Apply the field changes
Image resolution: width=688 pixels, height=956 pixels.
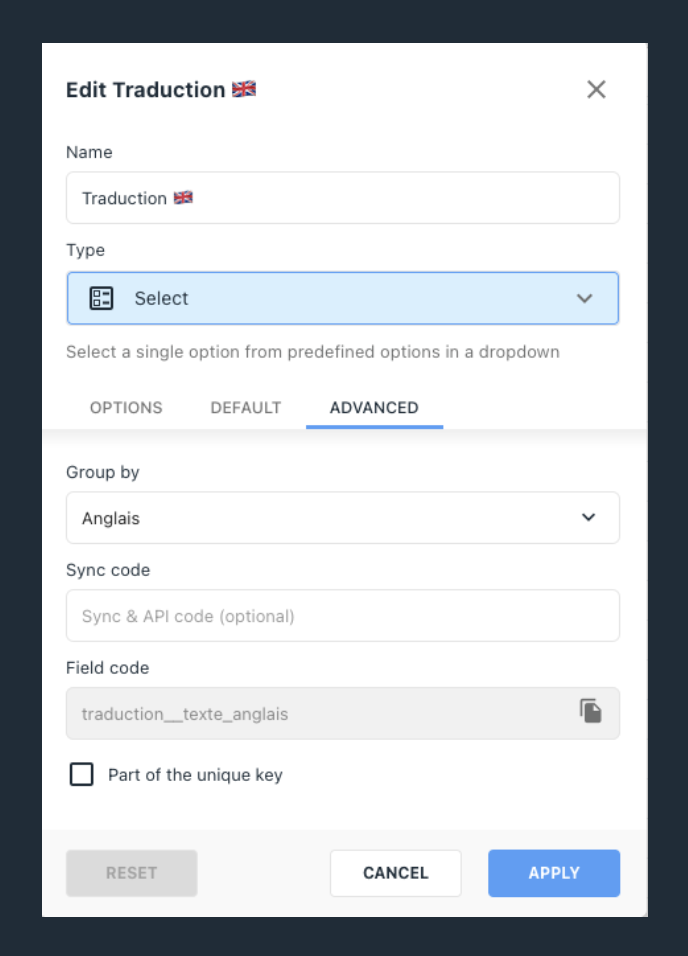(x=554, y=873)
